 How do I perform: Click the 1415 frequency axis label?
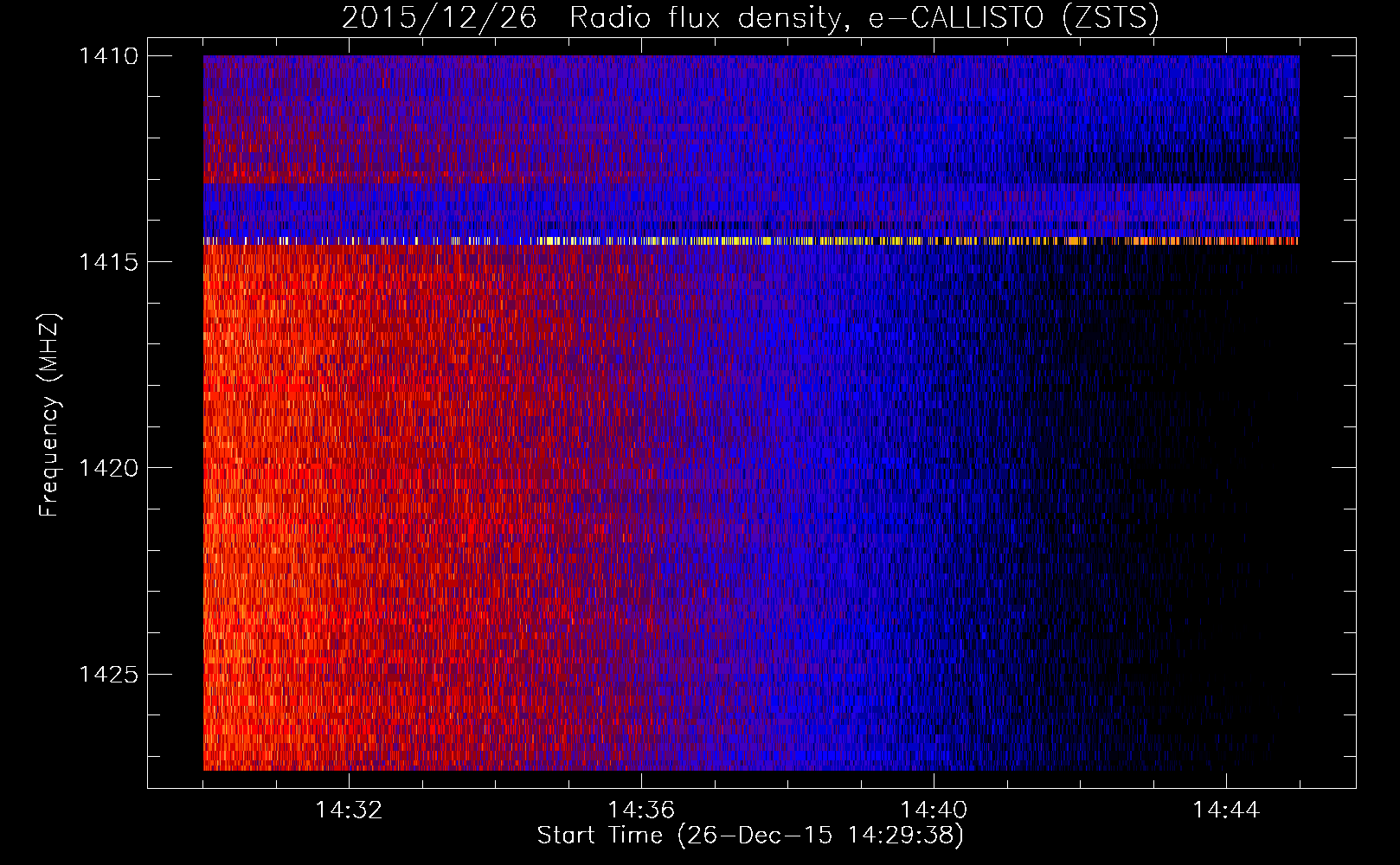(x=108, y=262)
